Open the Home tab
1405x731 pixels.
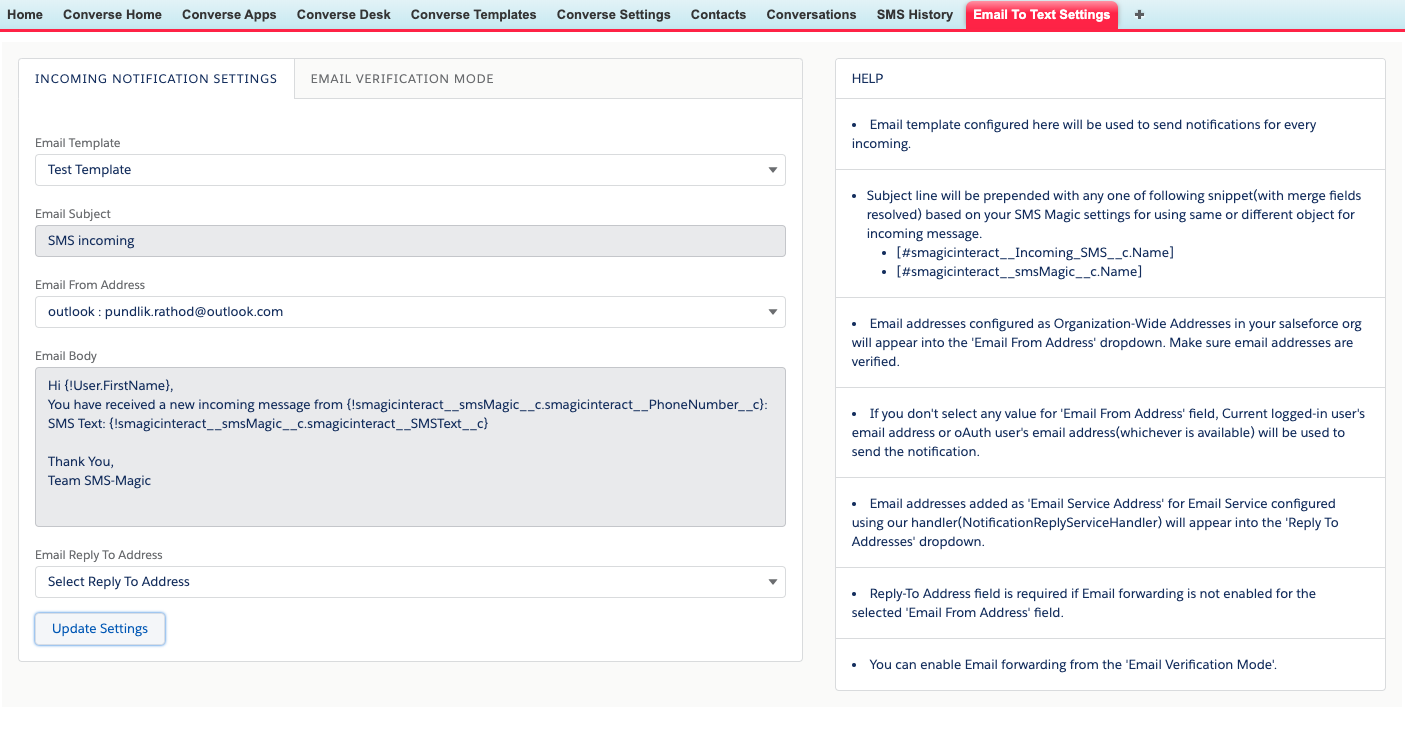tap(25, 15)
